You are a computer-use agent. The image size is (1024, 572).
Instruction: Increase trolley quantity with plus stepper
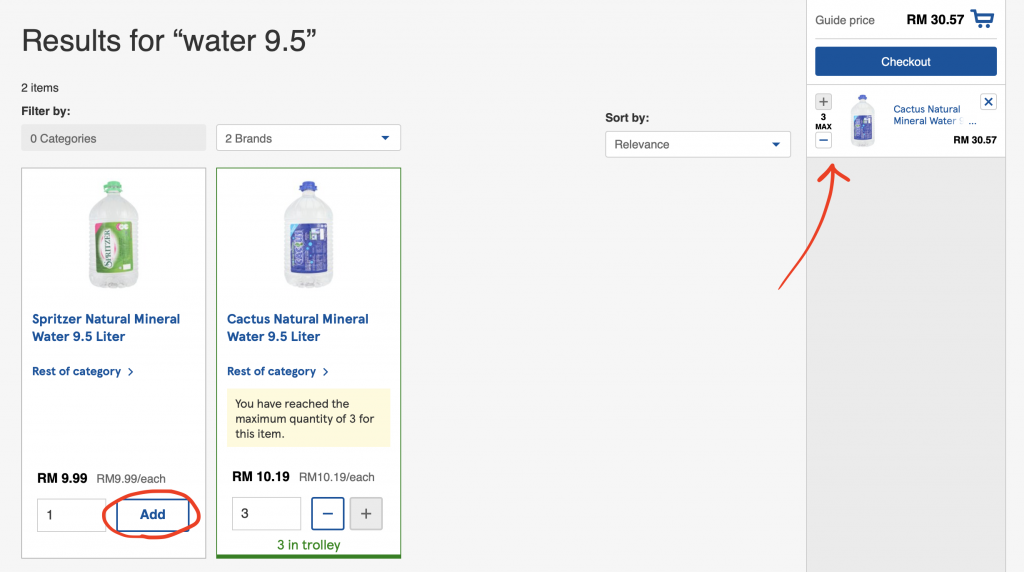824,102
